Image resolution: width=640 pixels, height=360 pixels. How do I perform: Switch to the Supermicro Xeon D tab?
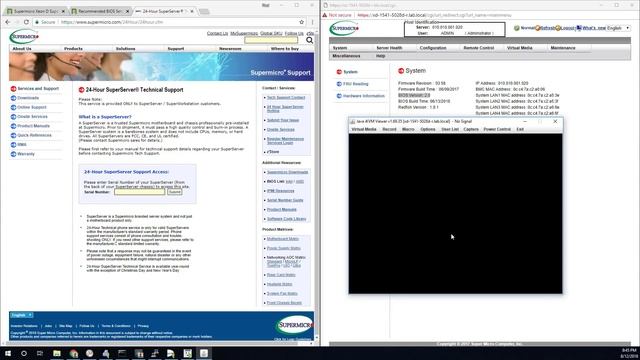pyautogui.click(x=35, y=11)
